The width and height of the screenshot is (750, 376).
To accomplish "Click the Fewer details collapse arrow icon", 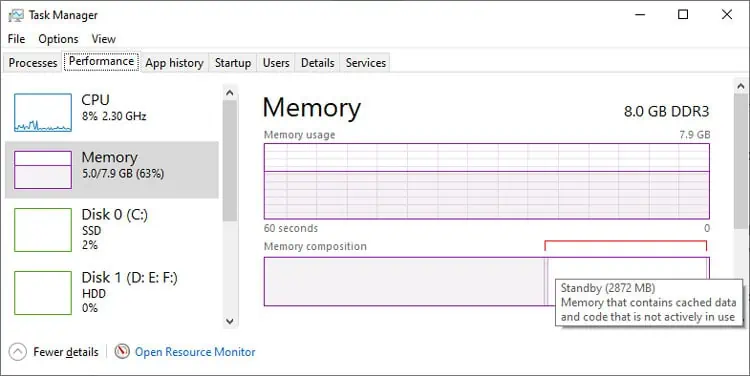I will [x=18, y=352].
